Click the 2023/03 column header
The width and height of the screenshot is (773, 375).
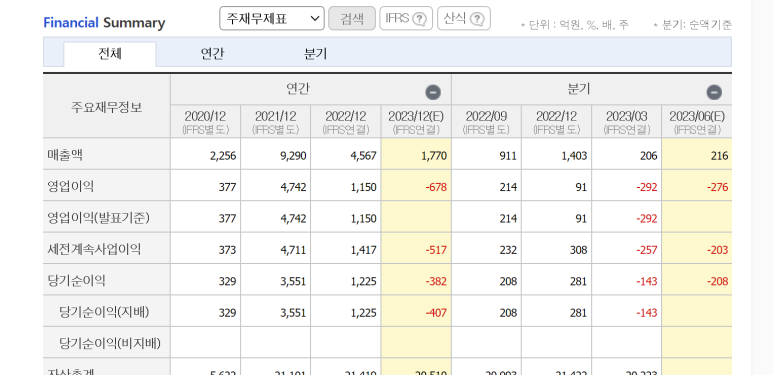pyautogui.click(x=627, y=122)
